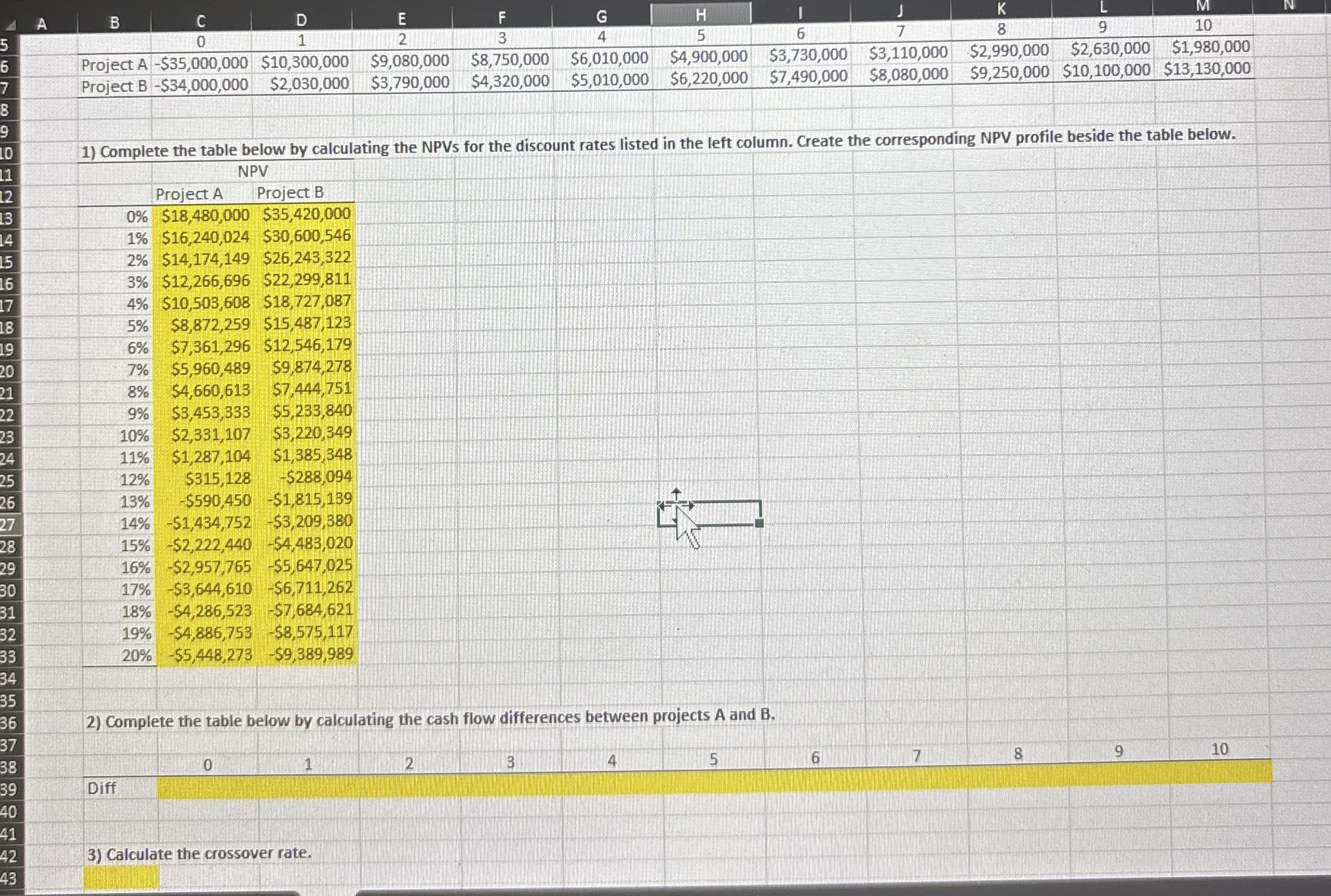1331x896 pixels.
Task: Click yellow crossover rate answer cell
Action: 121,877
